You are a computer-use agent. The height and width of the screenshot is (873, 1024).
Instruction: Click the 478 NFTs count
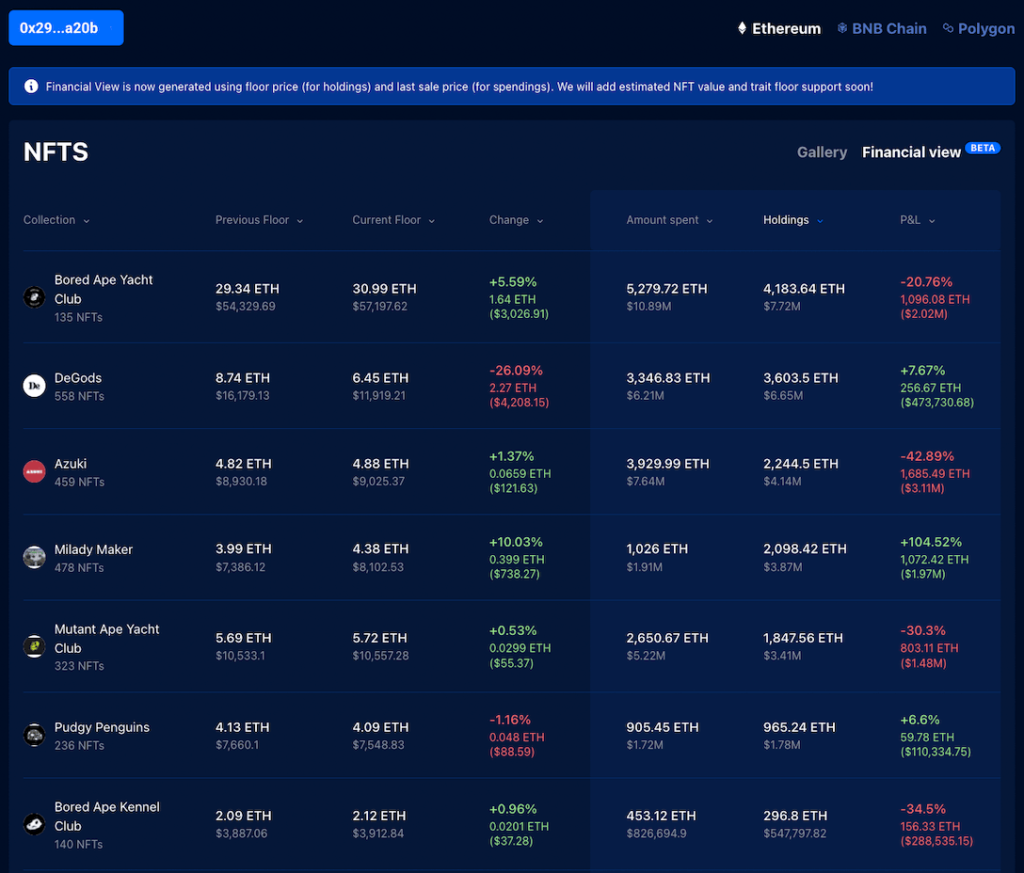79,568
